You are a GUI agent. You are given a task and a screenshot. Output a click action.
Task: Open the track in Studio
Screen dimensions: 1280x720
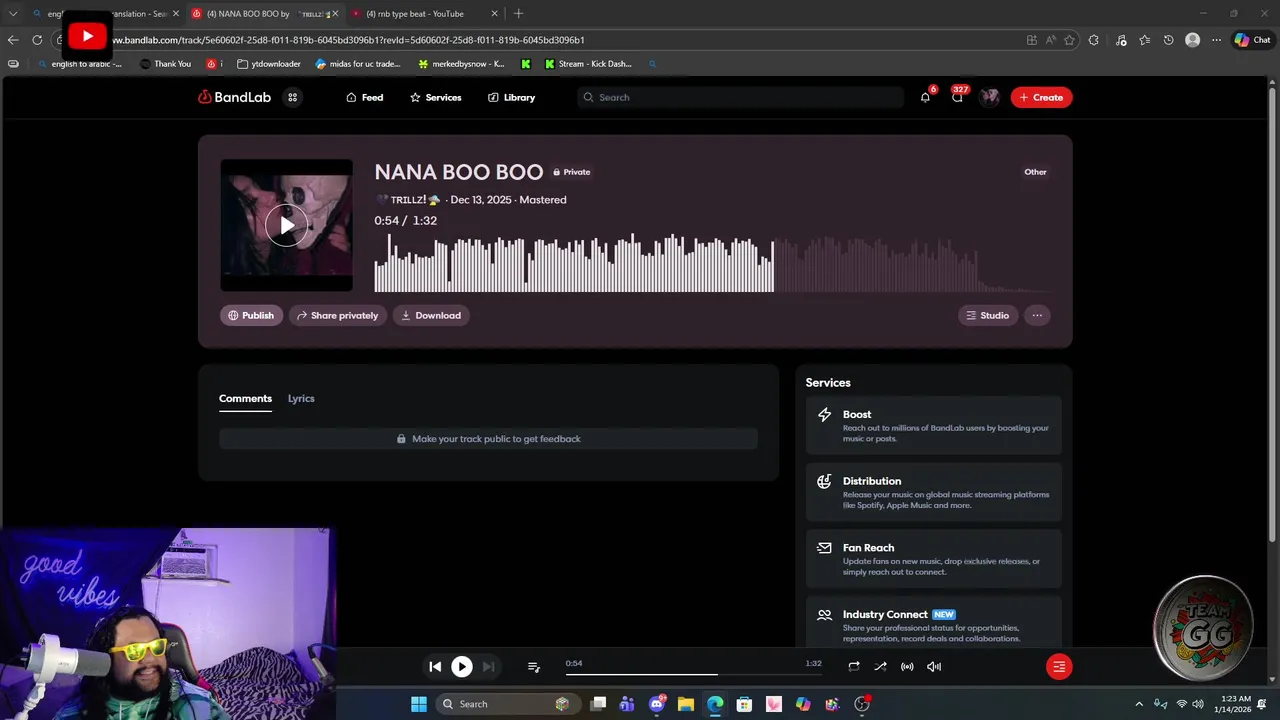[988, 315]
